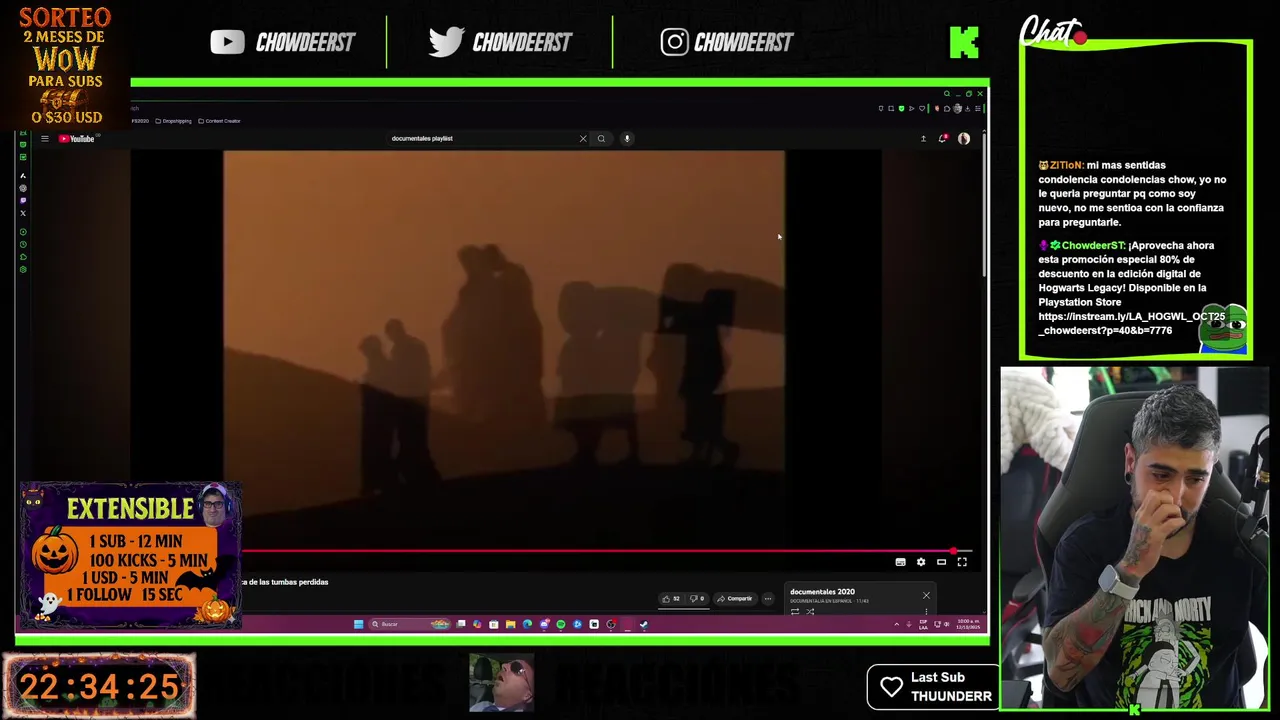Image resolution: width=1280 pixels, height=720 pixels.
Task: Click ChowdeerST username in chat
Action: (1093, 246)
